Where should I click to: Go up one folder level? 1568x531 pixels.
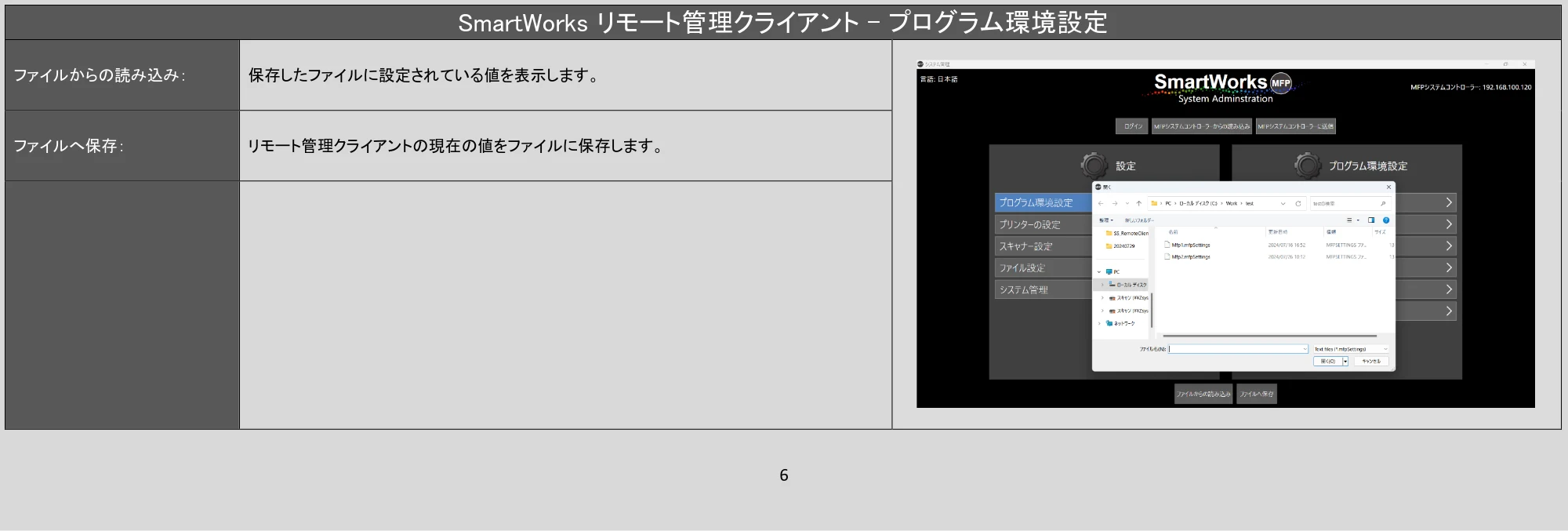point(1139,203)
